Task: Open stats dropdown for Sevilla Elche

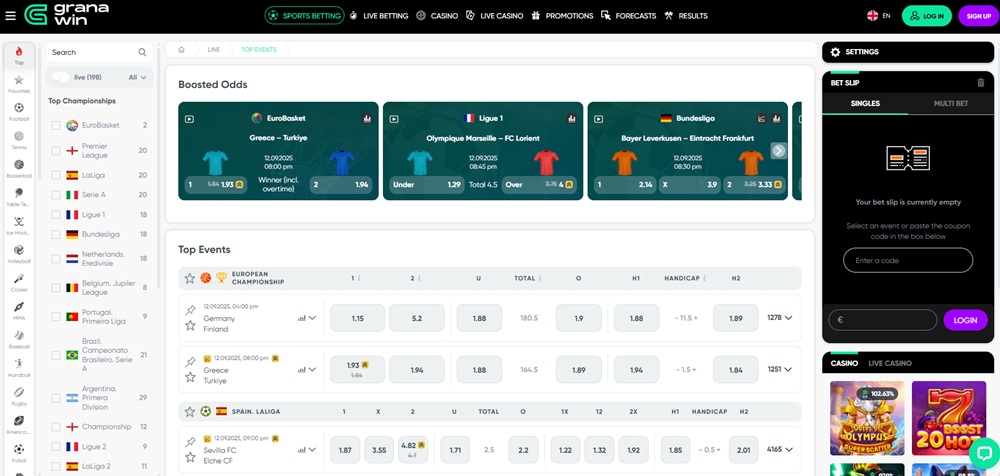Action: [x=307, y=450]
